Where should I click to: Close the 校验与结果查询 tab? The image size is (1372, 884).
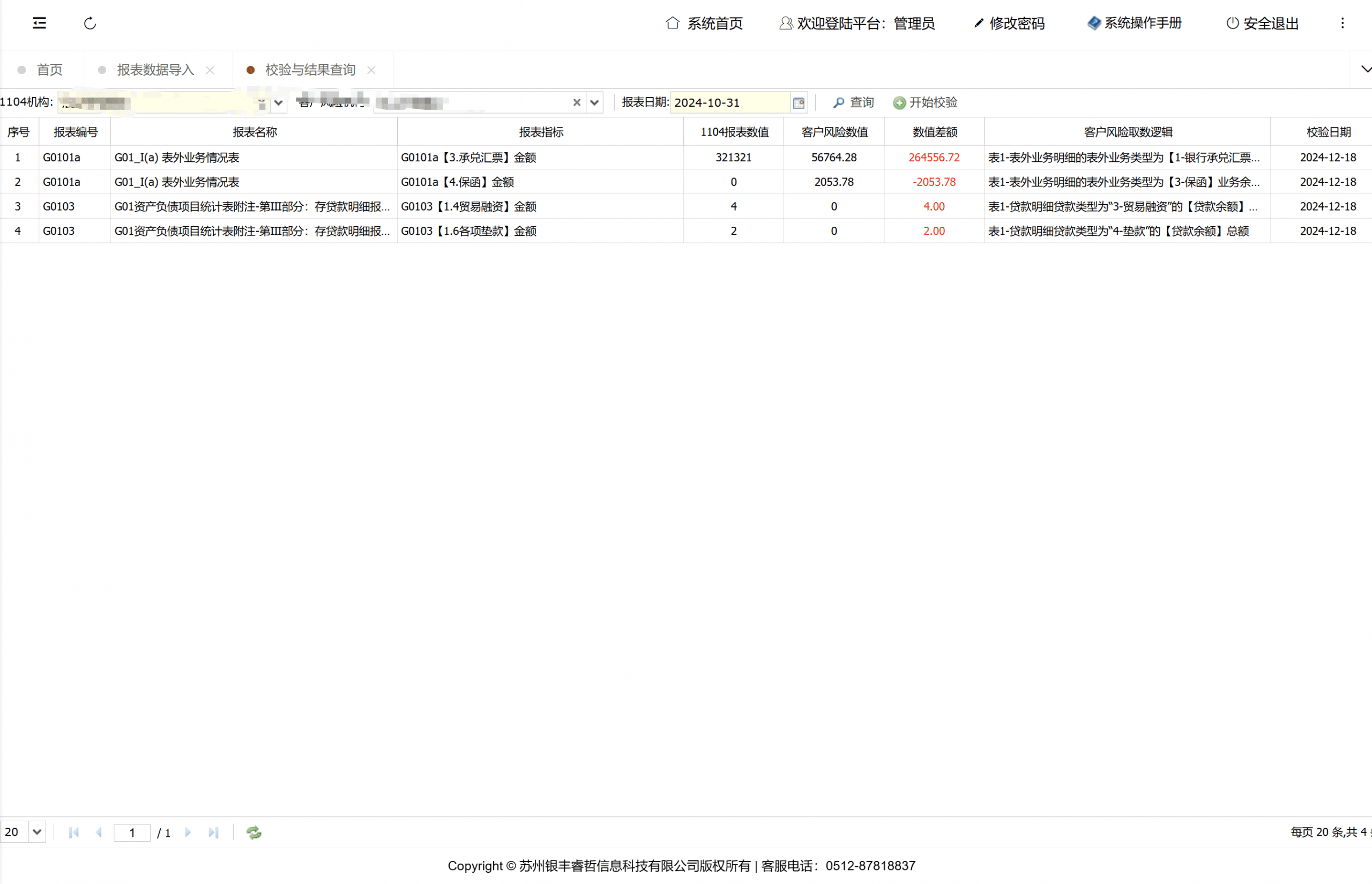pyautogui.click(x=371, y=70)
